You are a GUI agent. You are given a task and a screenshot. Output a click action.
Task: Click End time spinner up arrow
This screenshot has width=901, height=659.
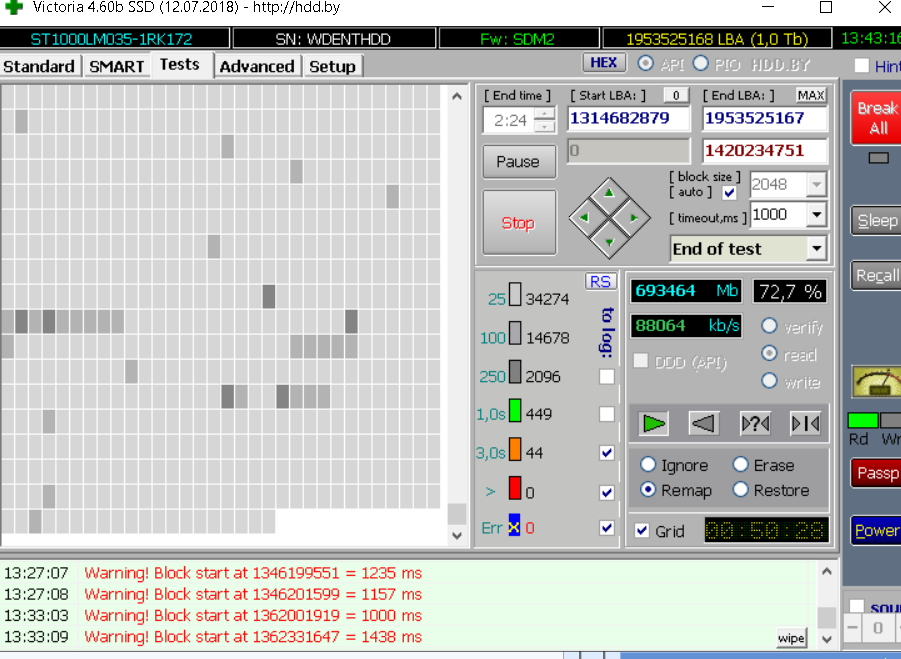pyautogui.click(x=544, y=113)
